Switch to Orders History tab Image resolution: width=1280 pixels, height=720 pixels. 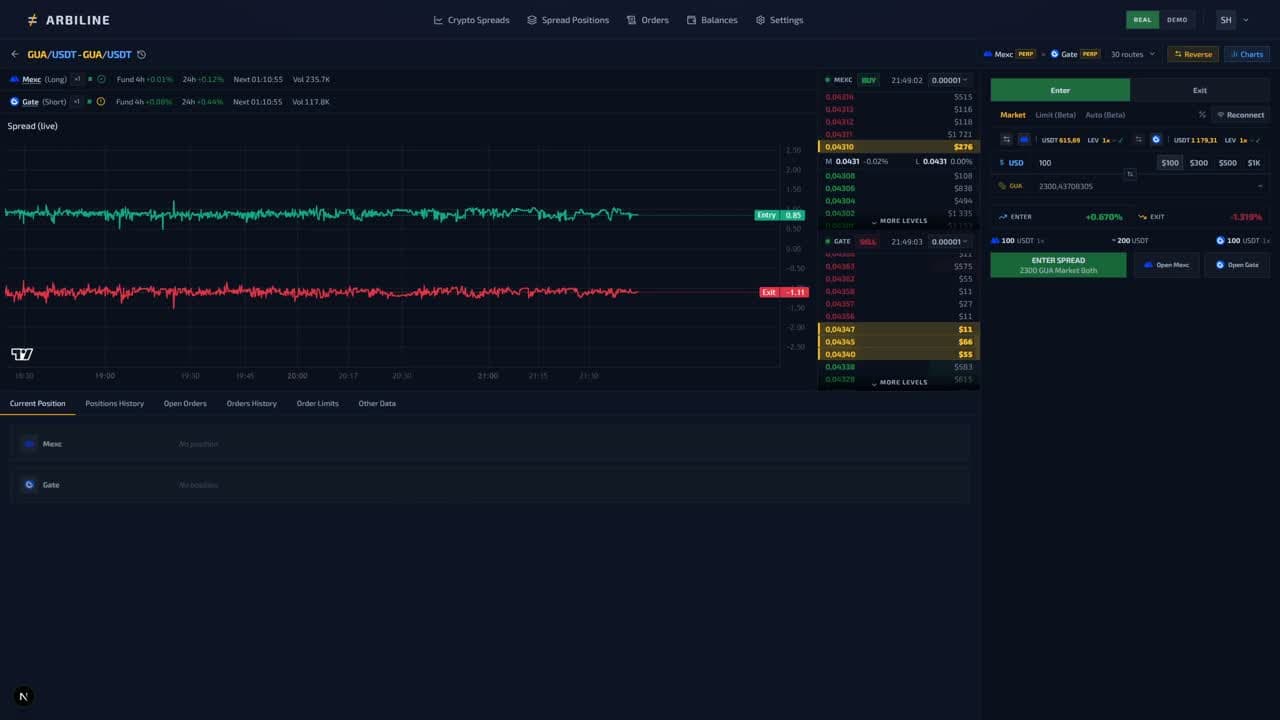tap(251, 403)
